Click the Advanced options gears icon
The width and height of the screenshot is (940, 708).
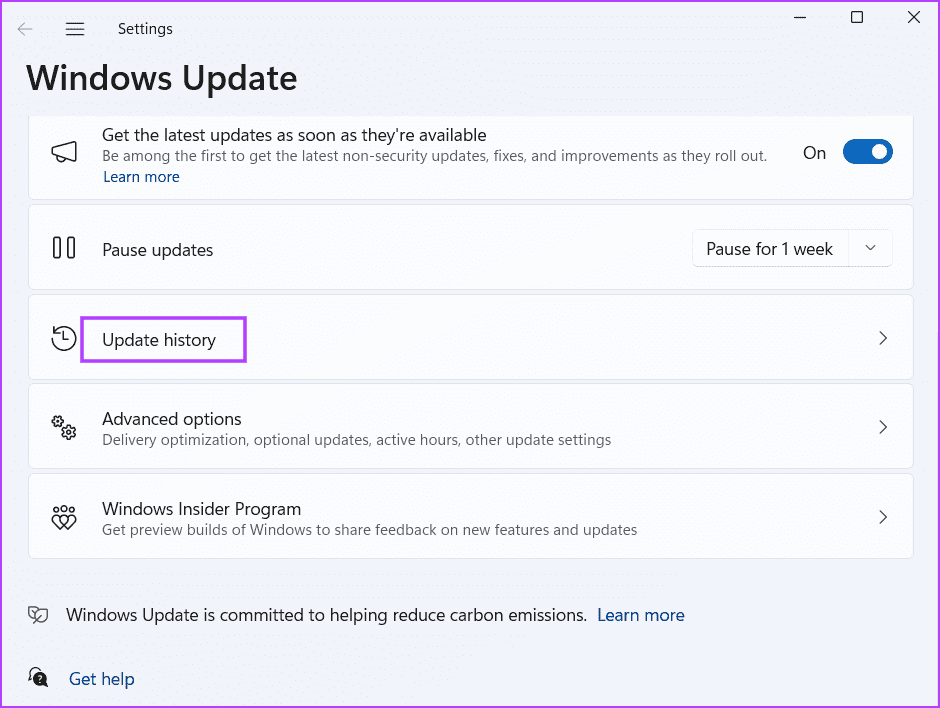pyautogui.click(x=64, y=427)
